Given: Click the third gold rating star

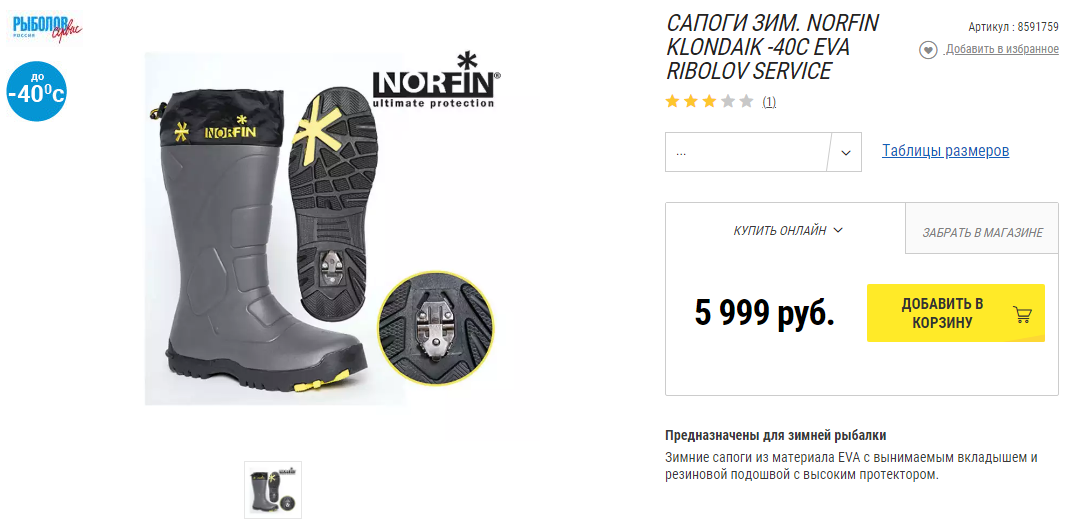Looking at the screenshot, I should [710, 102].
